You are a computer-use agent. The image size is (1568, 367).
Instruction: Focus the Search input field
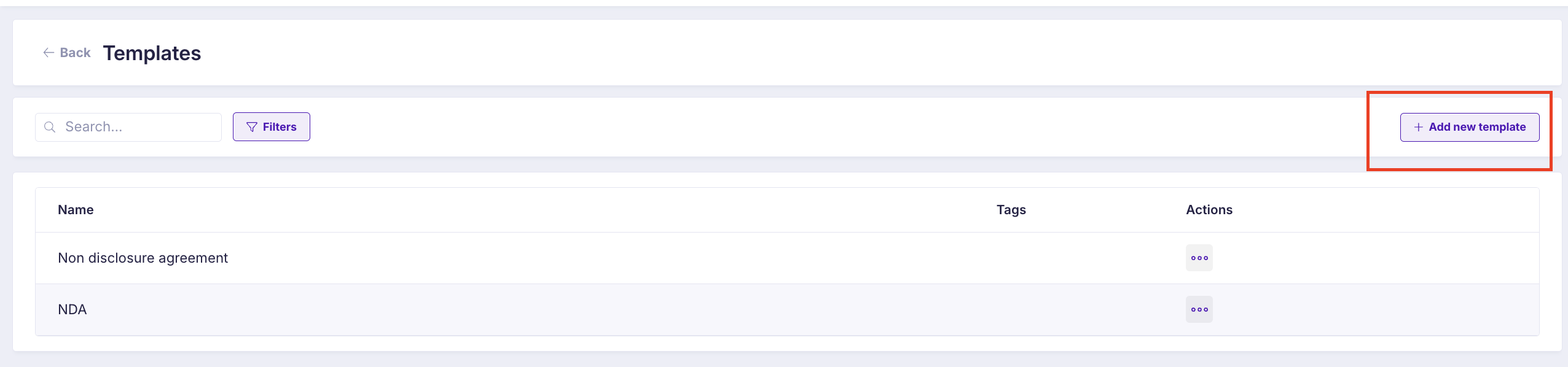click(x=128, y=127)
